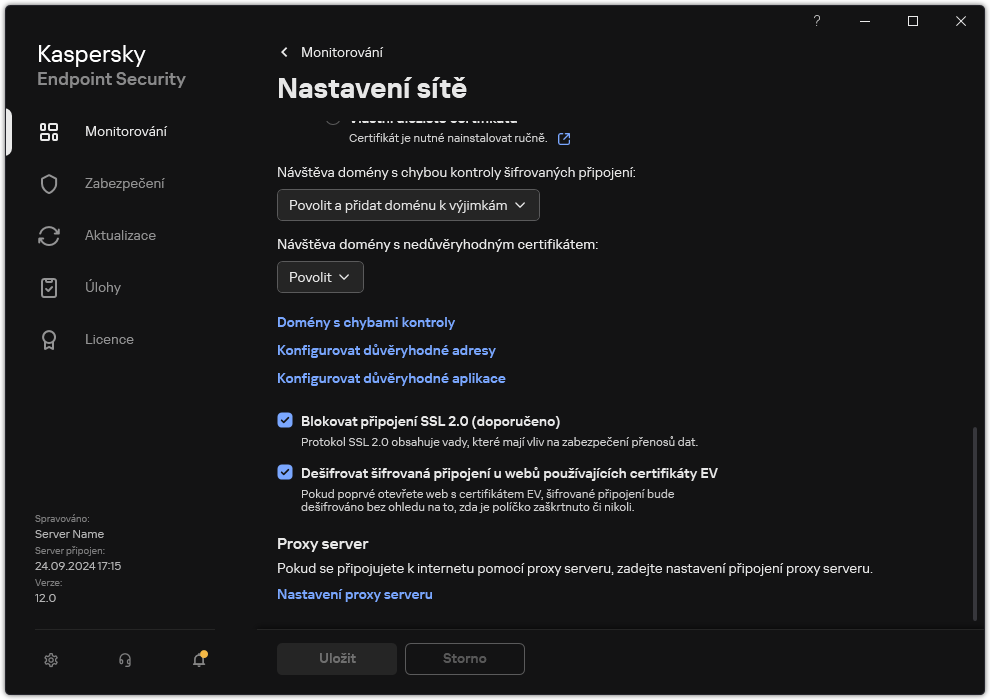The width and height of the screenshot is (990, 700).
Task: Open the encrypted connection error dropdown
Action: tap(407, 204)
